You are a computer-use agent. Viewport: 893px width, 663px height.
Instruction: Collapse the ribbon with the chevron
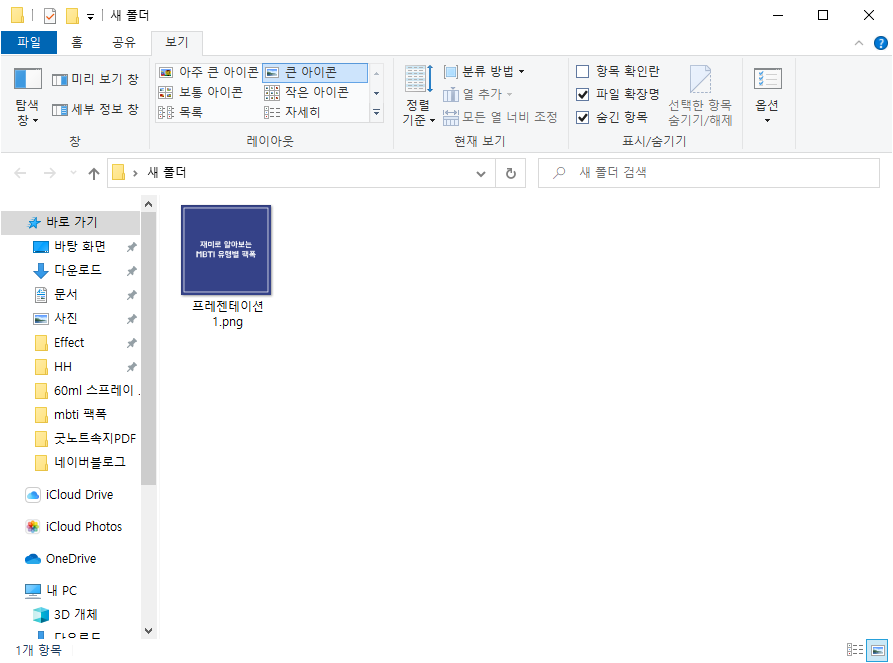pyautogui.click(x=859, y=43)
